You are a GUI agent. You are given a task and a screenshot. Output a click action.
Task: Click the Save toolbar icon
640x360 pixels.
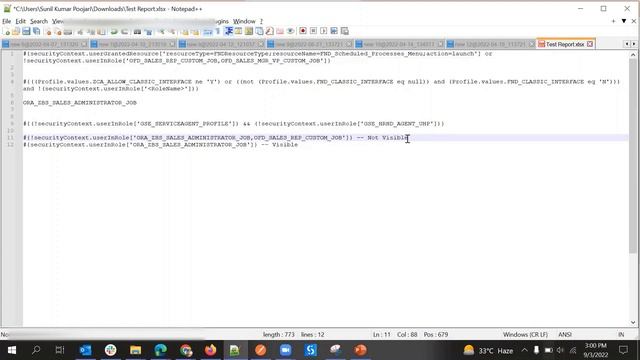(x=26, y=31)
